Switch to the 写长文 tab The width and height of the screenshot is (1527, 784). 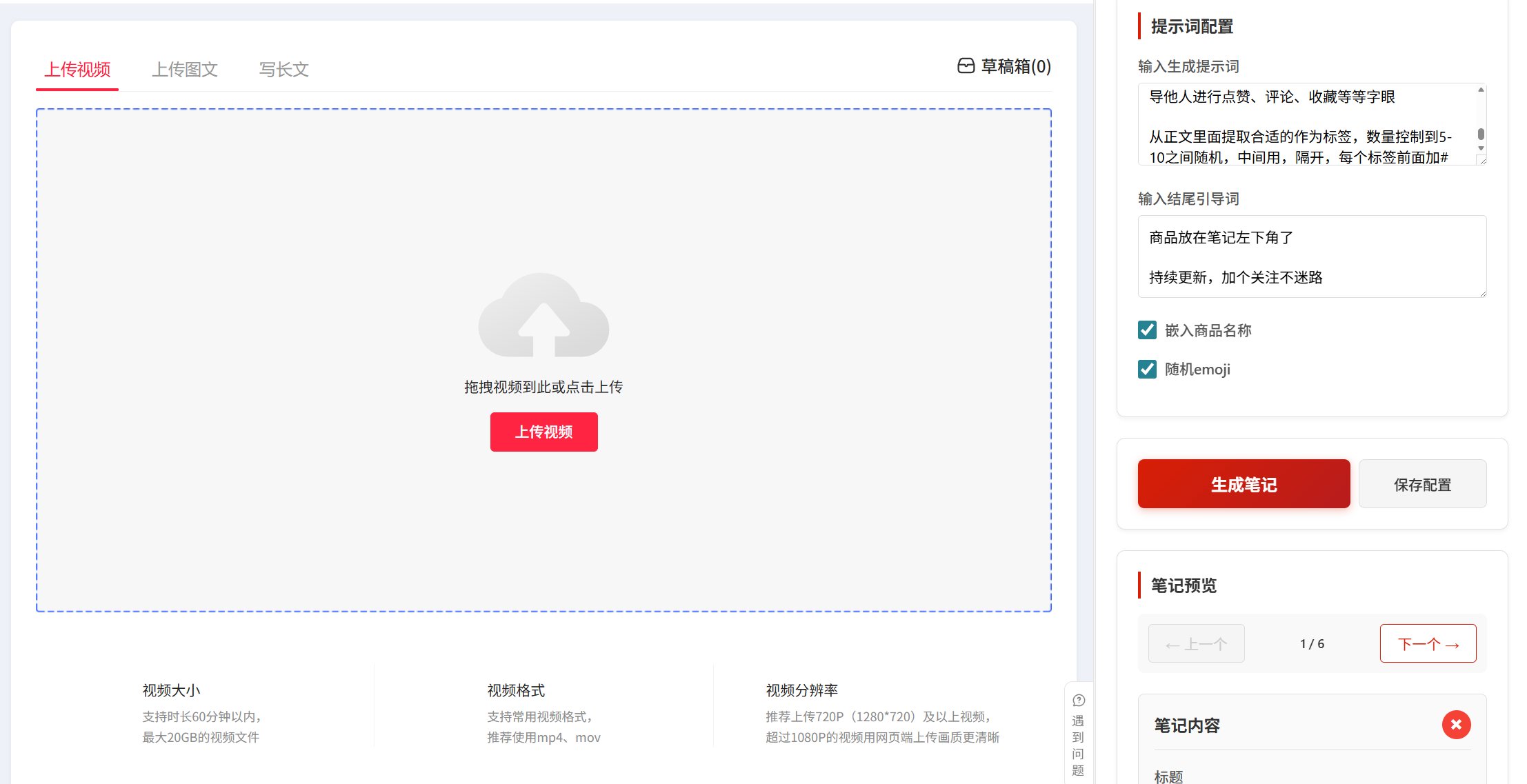(x=283, y=70)
